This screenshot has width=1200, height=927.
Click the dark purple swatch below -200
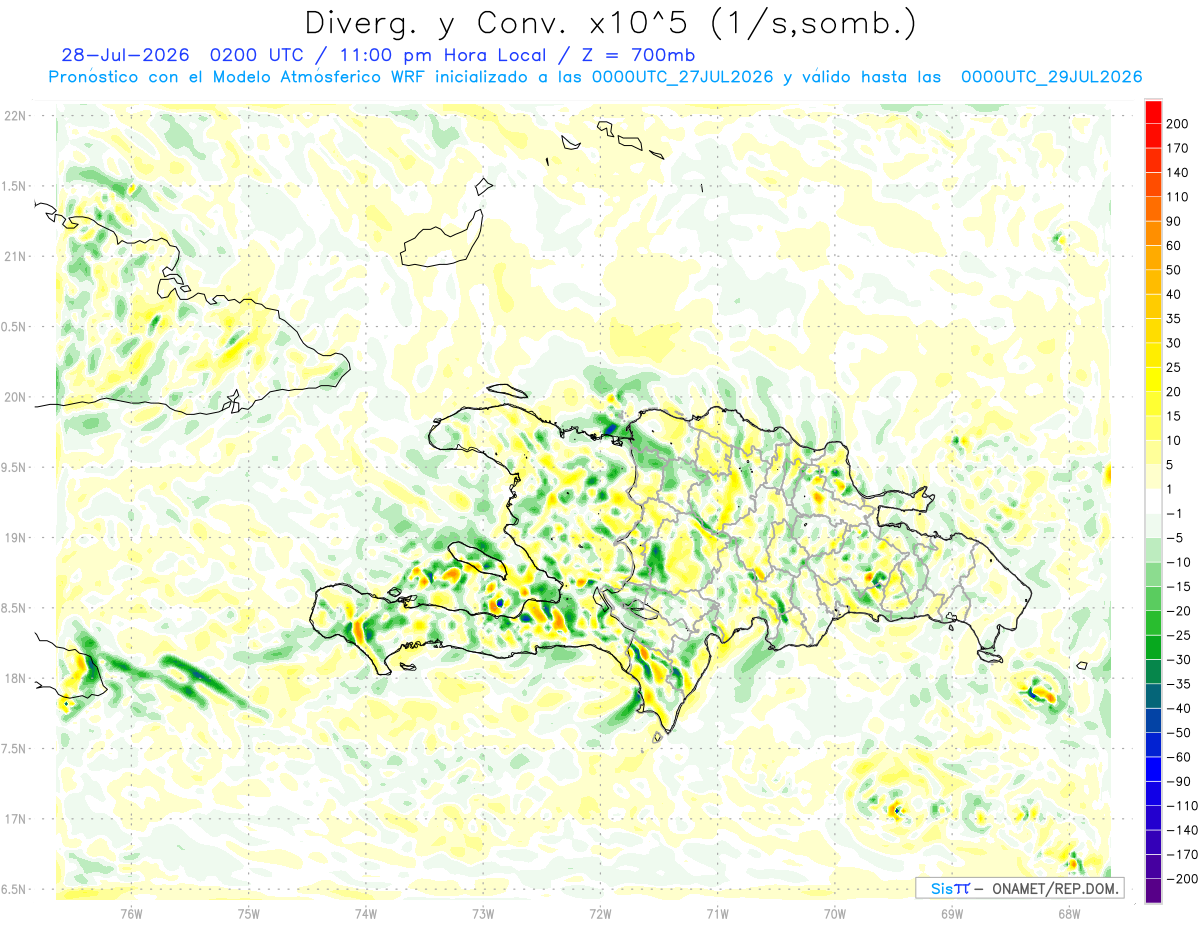[1153, 891]
